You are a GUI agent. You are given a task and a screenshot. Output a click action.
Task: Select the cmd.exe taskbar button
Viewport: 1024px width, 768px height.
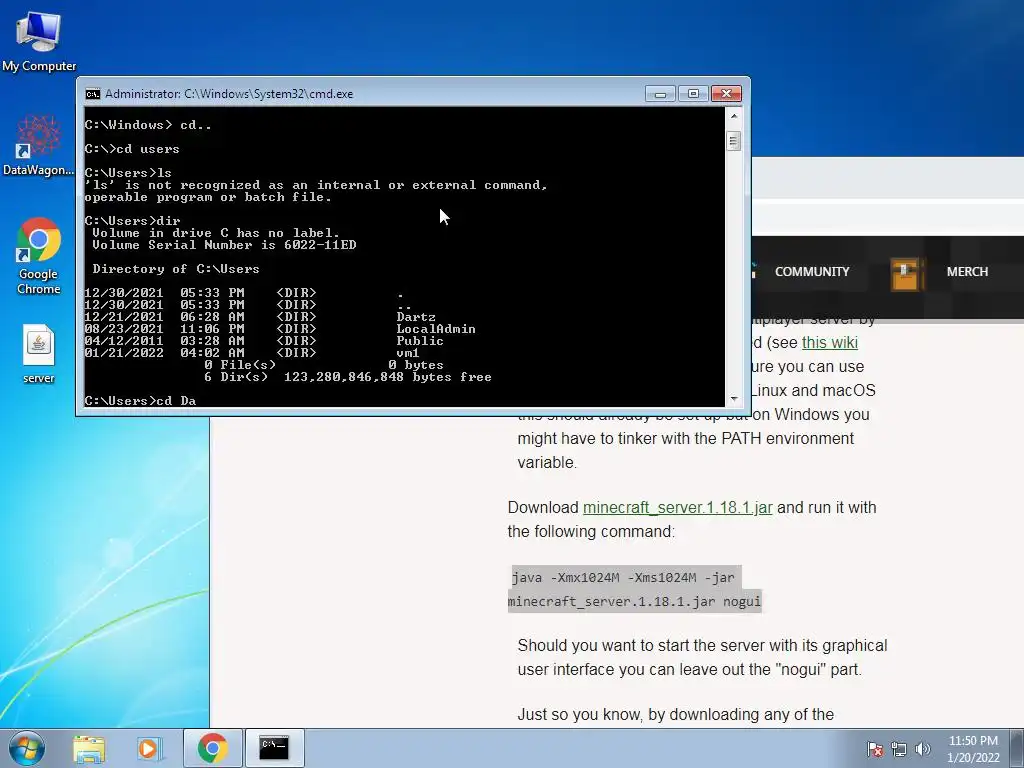coord(274,748)
